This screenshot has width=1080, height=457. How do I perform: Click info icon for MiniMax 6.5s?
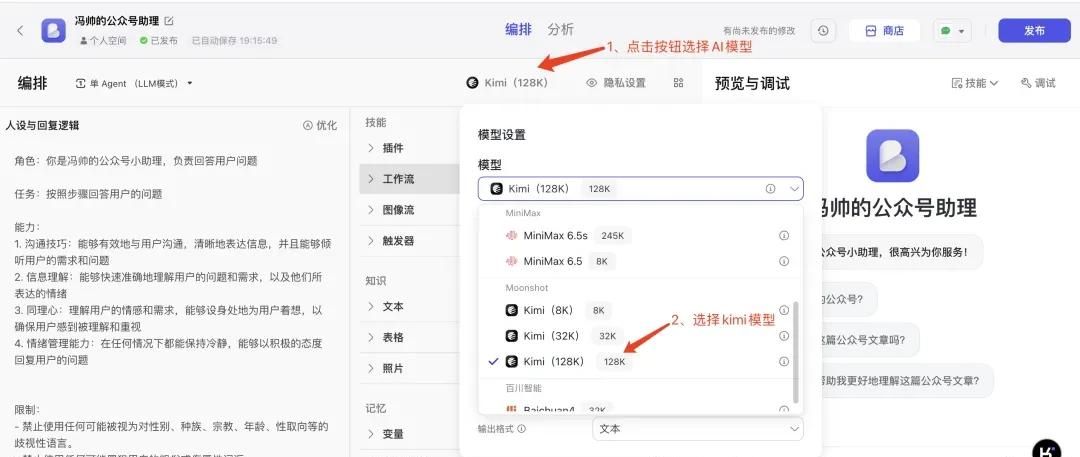784,236
